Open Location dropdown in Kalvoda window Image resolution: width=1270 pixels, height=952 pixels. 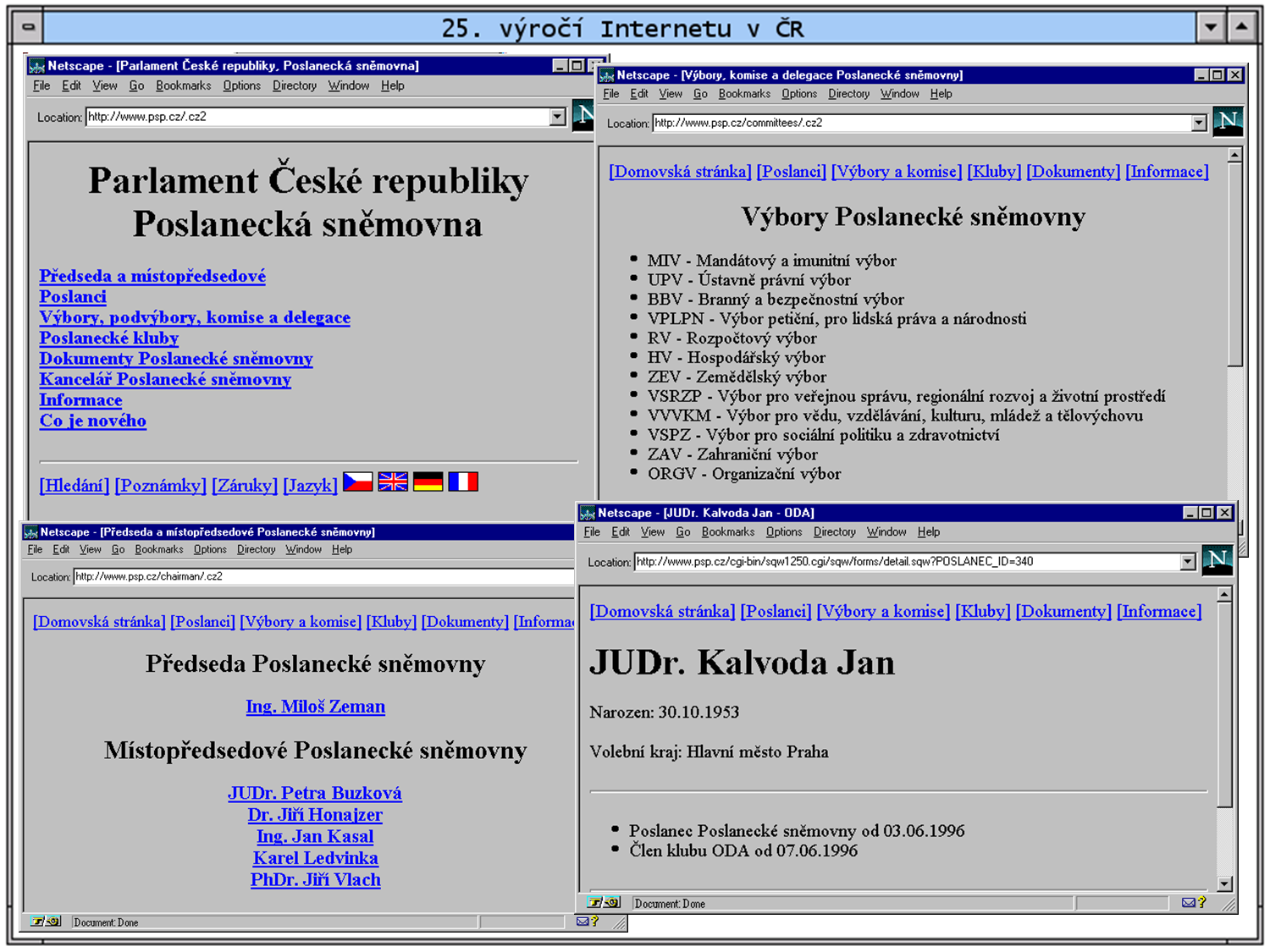click(1188, 561)
